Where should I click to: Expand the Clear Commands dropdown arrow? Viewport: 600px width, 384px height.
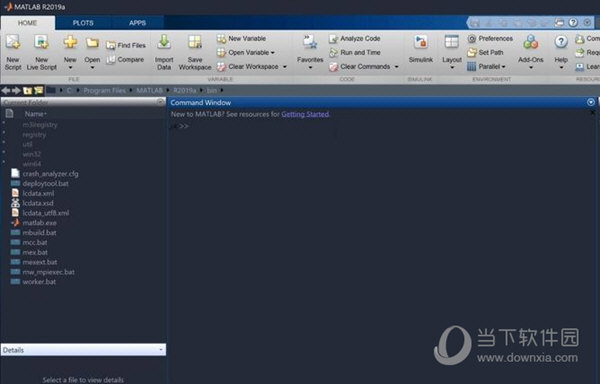[x=396, y=67]
